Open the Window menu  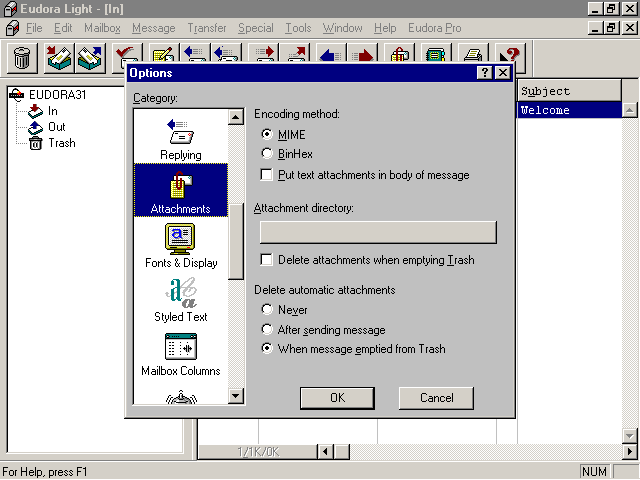[x=342, y=28]
